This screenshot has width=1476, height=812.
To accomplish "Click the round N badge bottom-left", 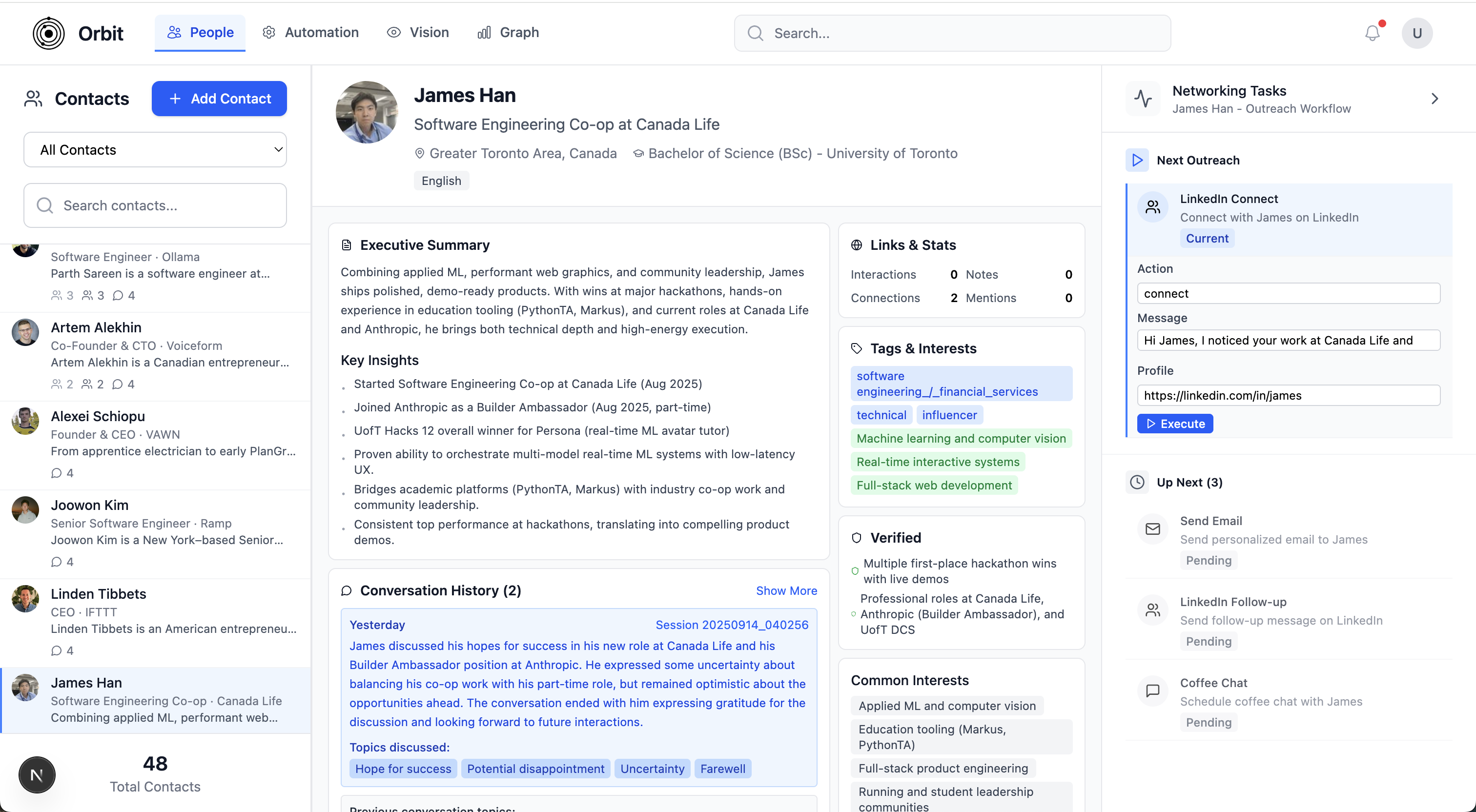I will [x=37, y=775].
